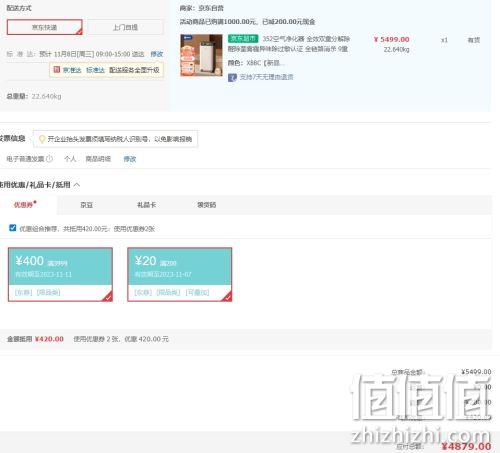Open 支持7天无理由退货 link
Viewport: 500px width, 453px height.
266,77
